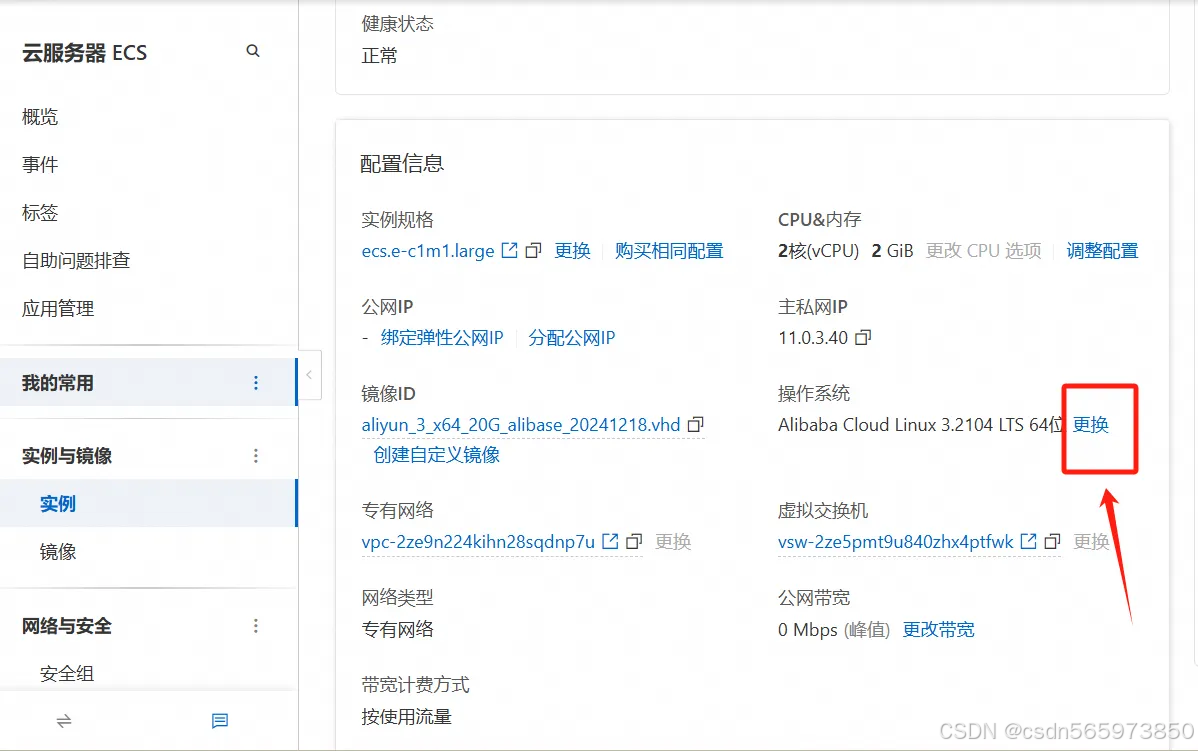Click the 0 Mbps (峰值) bandwidth value
Image resolution: width=1198 pixels, height=751 pixels.
click(834, 630)
